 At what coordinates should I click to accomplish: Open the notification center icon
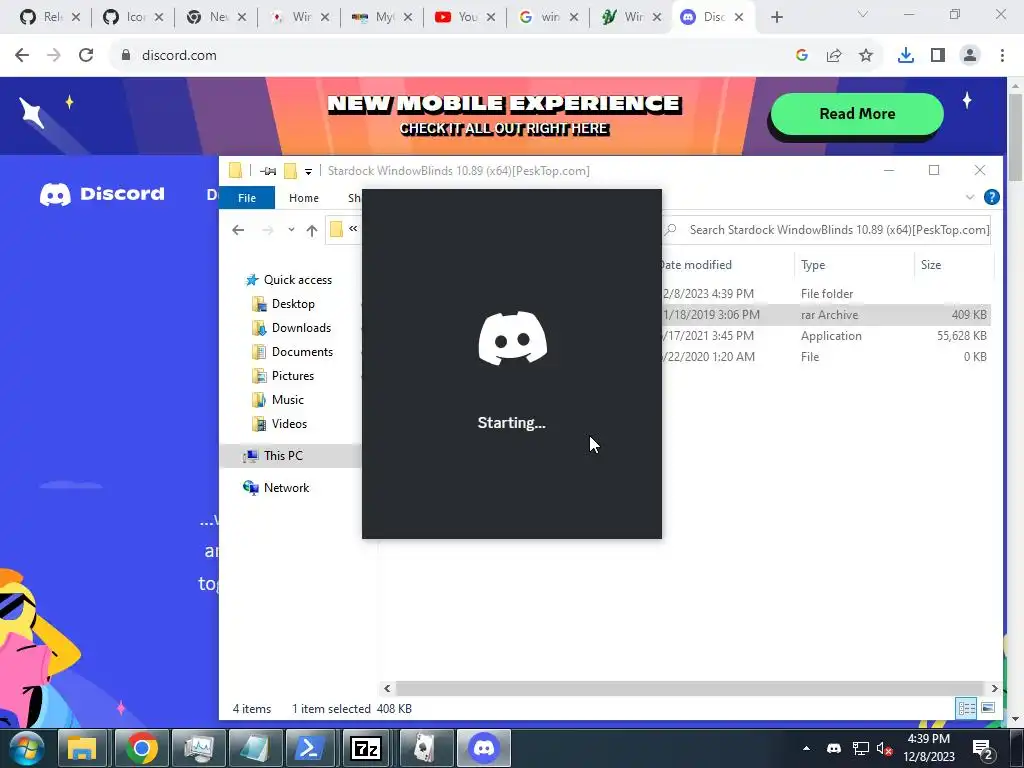click(x=983, y=749)
